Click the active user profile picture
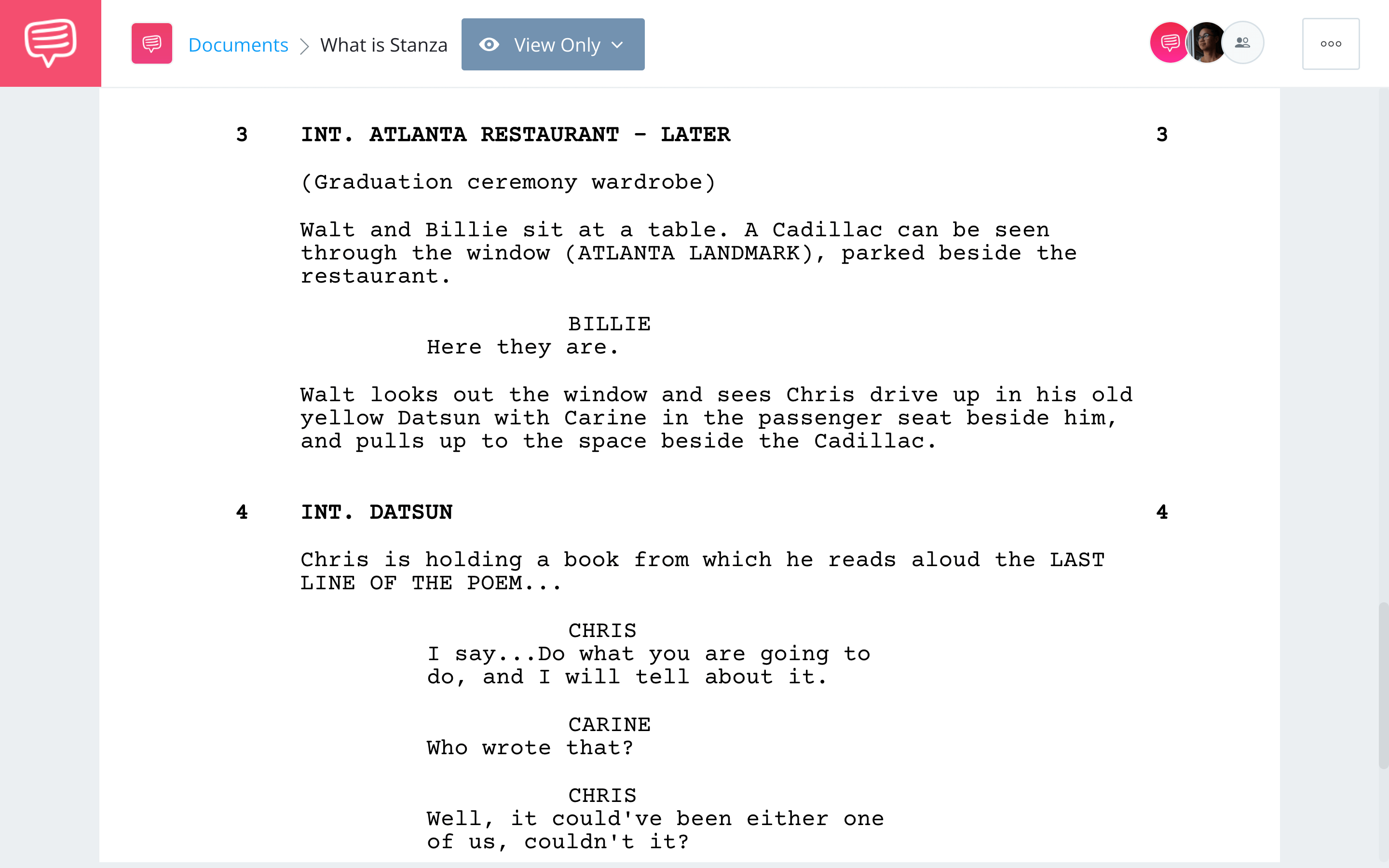Viewport: 1389px width, 868px height. tap(1204, 43)
